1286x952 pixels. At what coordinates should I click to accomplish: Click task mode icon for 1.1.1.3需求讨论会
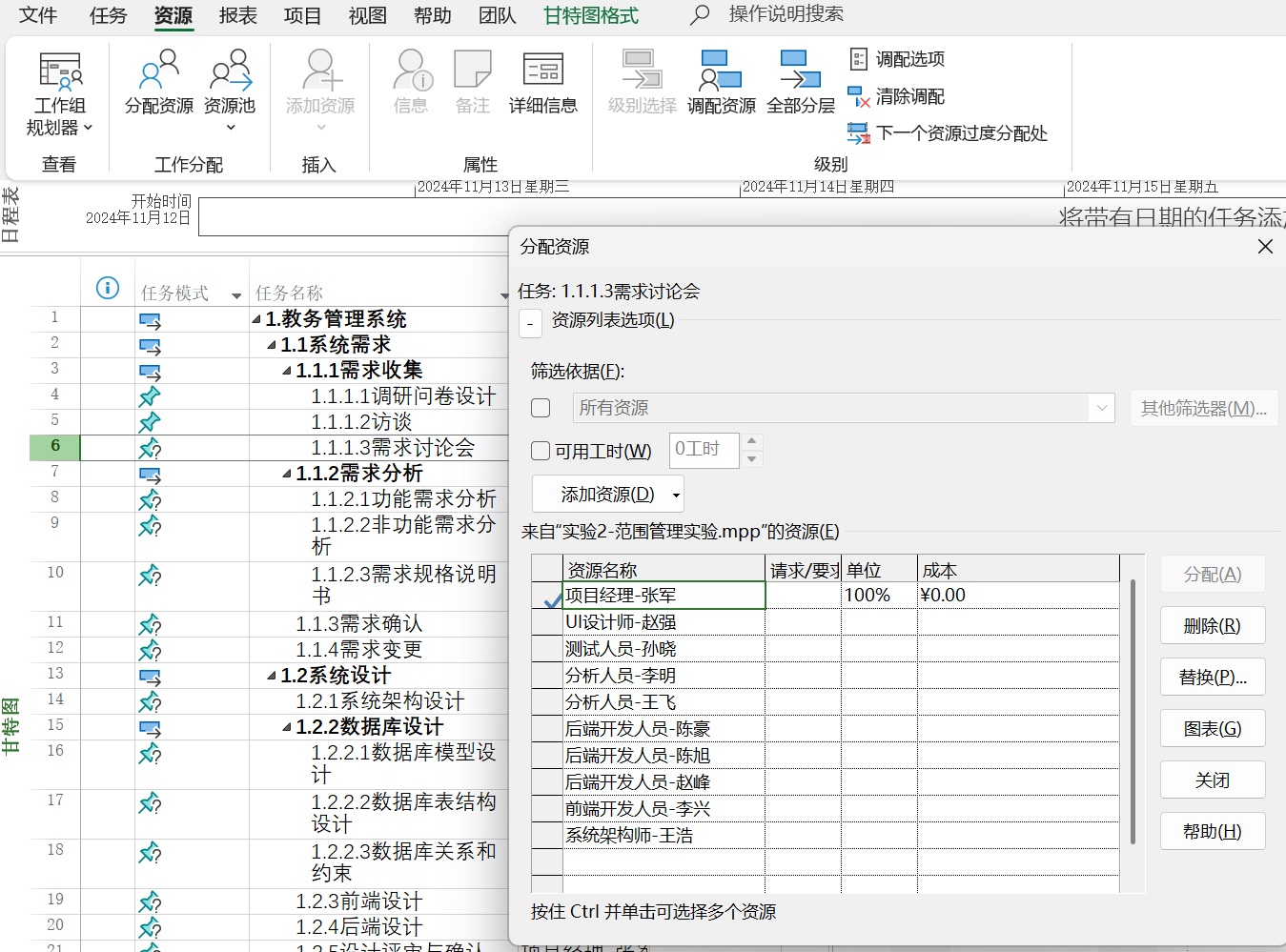click(x=150, y=448)
